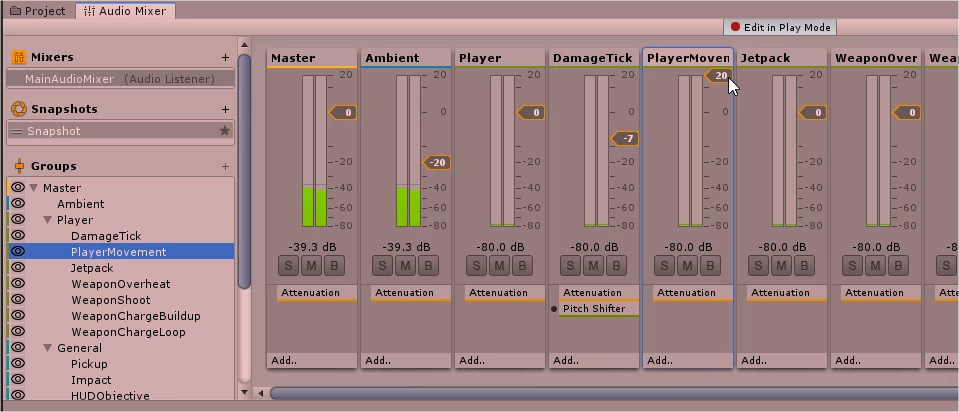The width and height of the screenshot is (959, 412).
Task: Mute the Ambient channel
Action: pyautogui.click(x=405, y=266)
